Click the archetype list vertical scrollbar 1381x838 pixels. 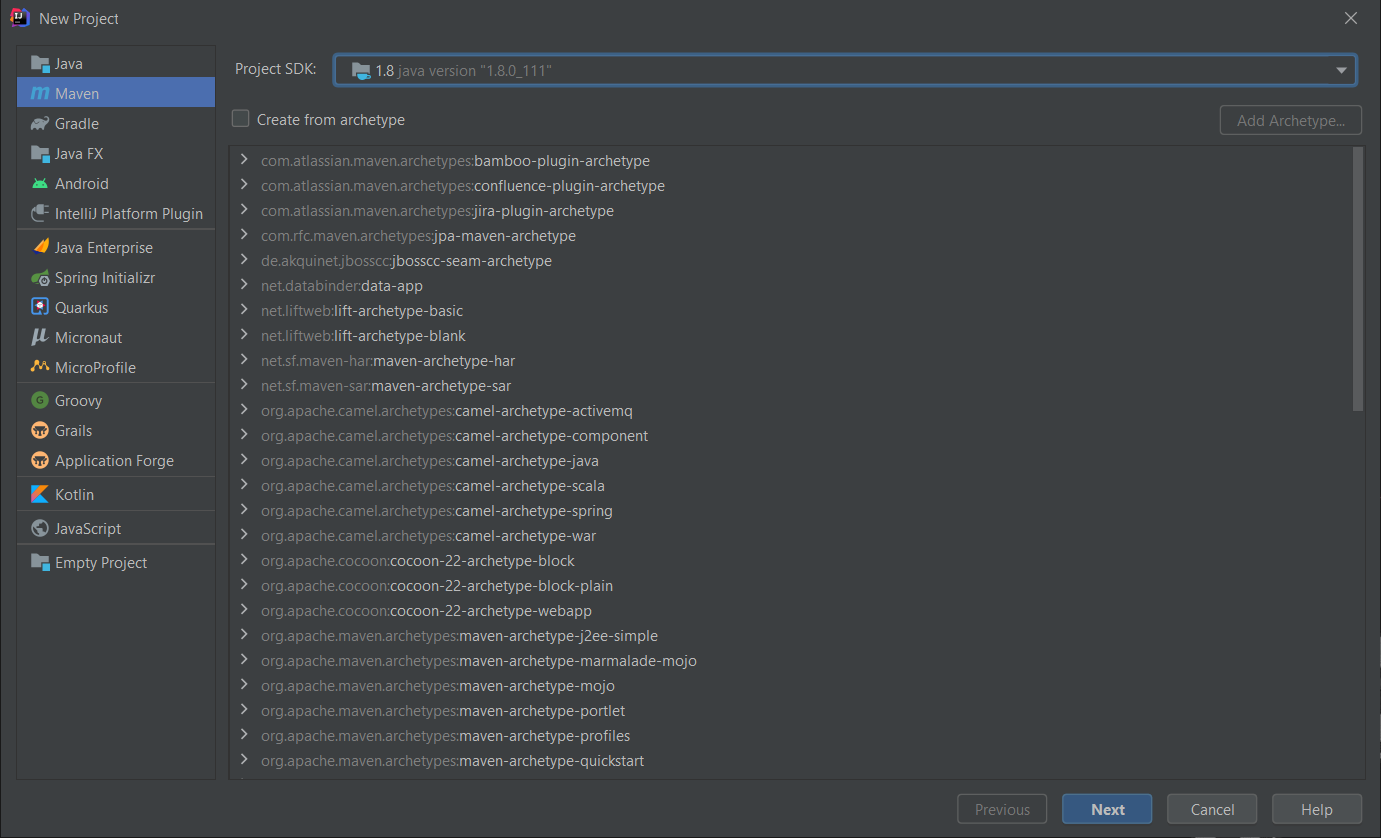point(1357,280)
